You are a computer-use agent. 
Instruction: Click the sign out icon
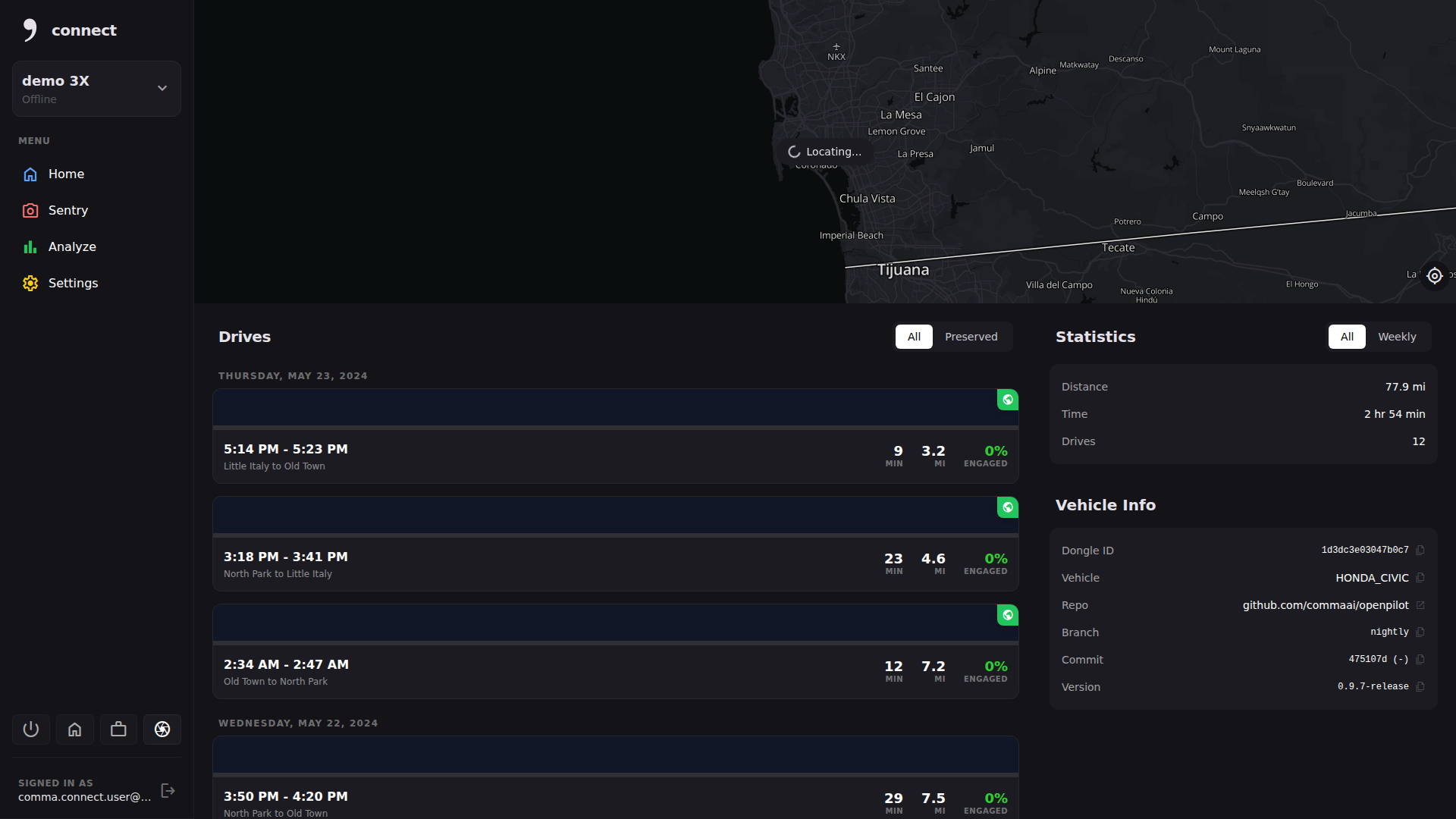tap(168, 790)
